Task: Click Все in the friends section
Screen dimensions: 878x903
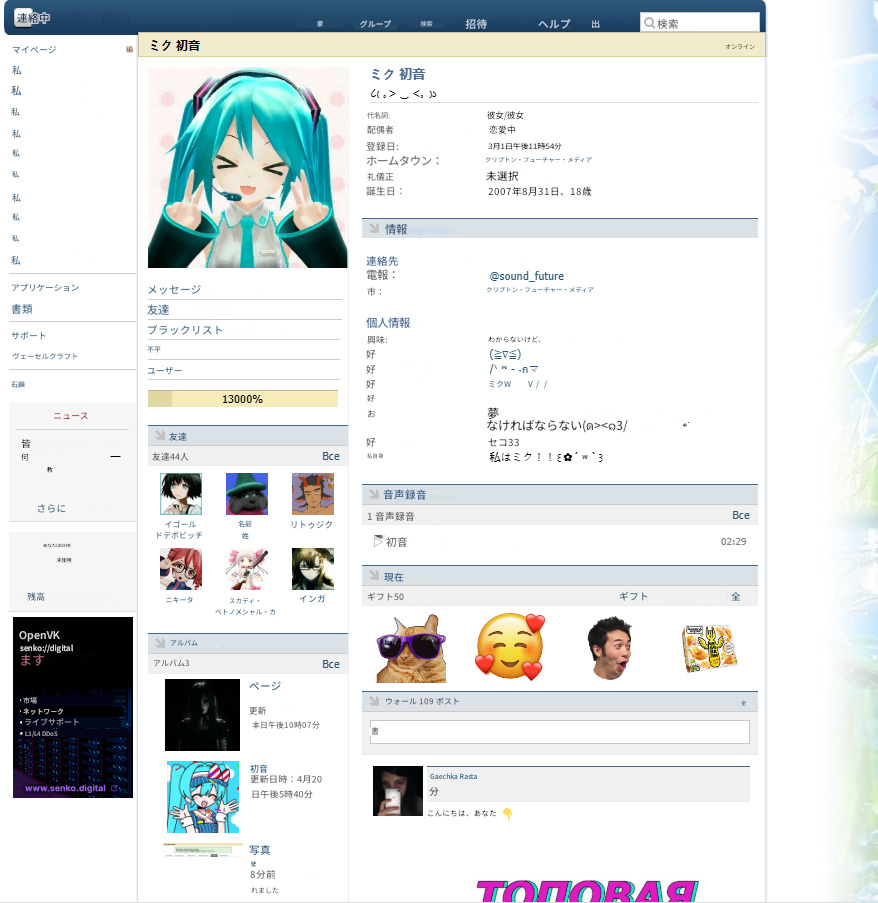Action: 331,456
